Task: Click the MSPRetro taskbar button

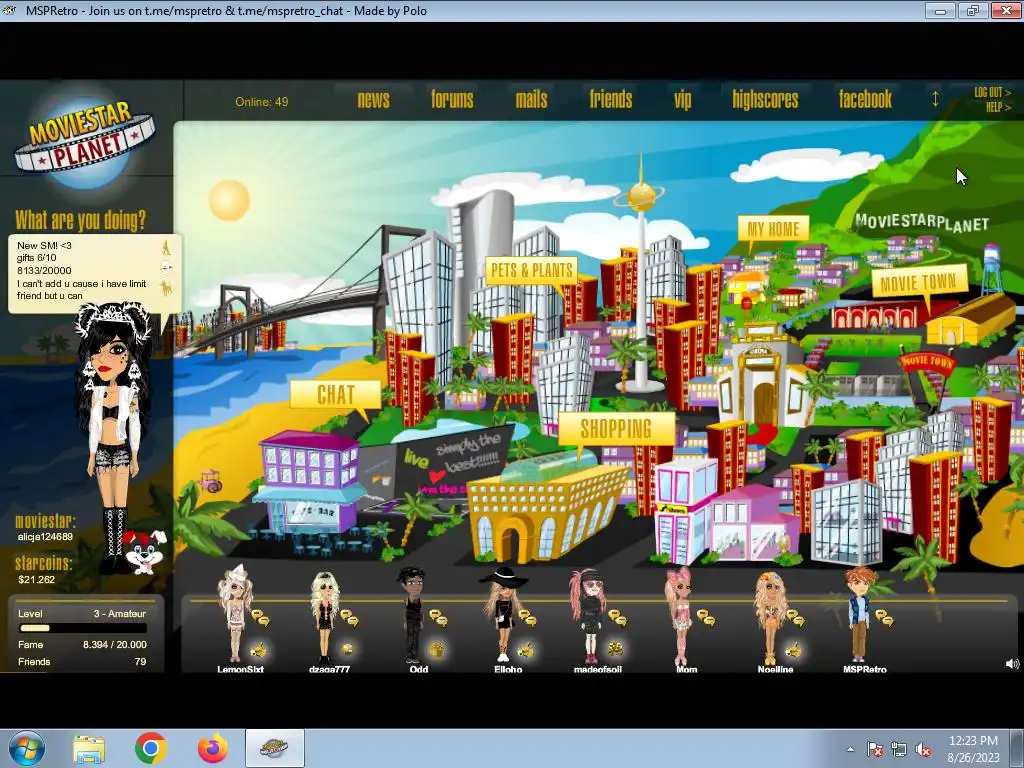Action: click(x=275, y=748)
